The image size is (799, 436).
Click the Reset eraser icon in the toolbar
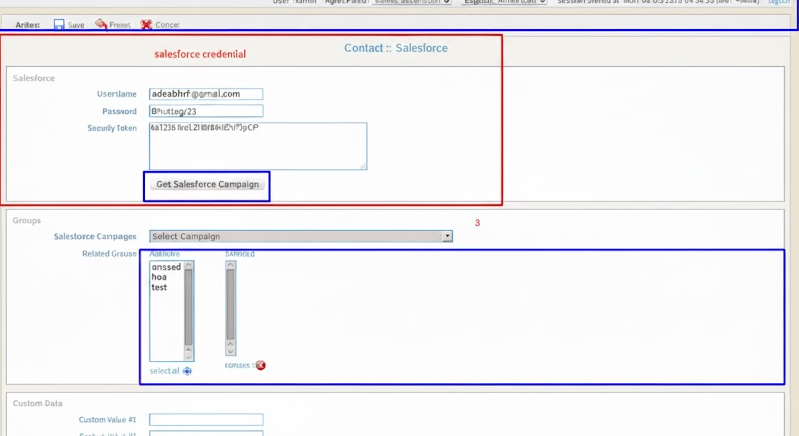(x=101, y=24)
